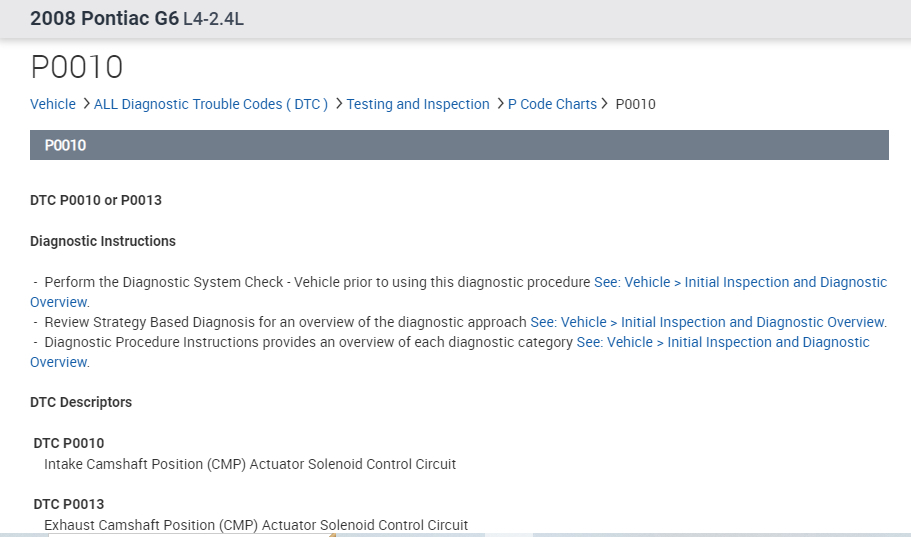Open See link after Diagnostic Procedure Instructions
911x537 pixels.
point(723,342)
